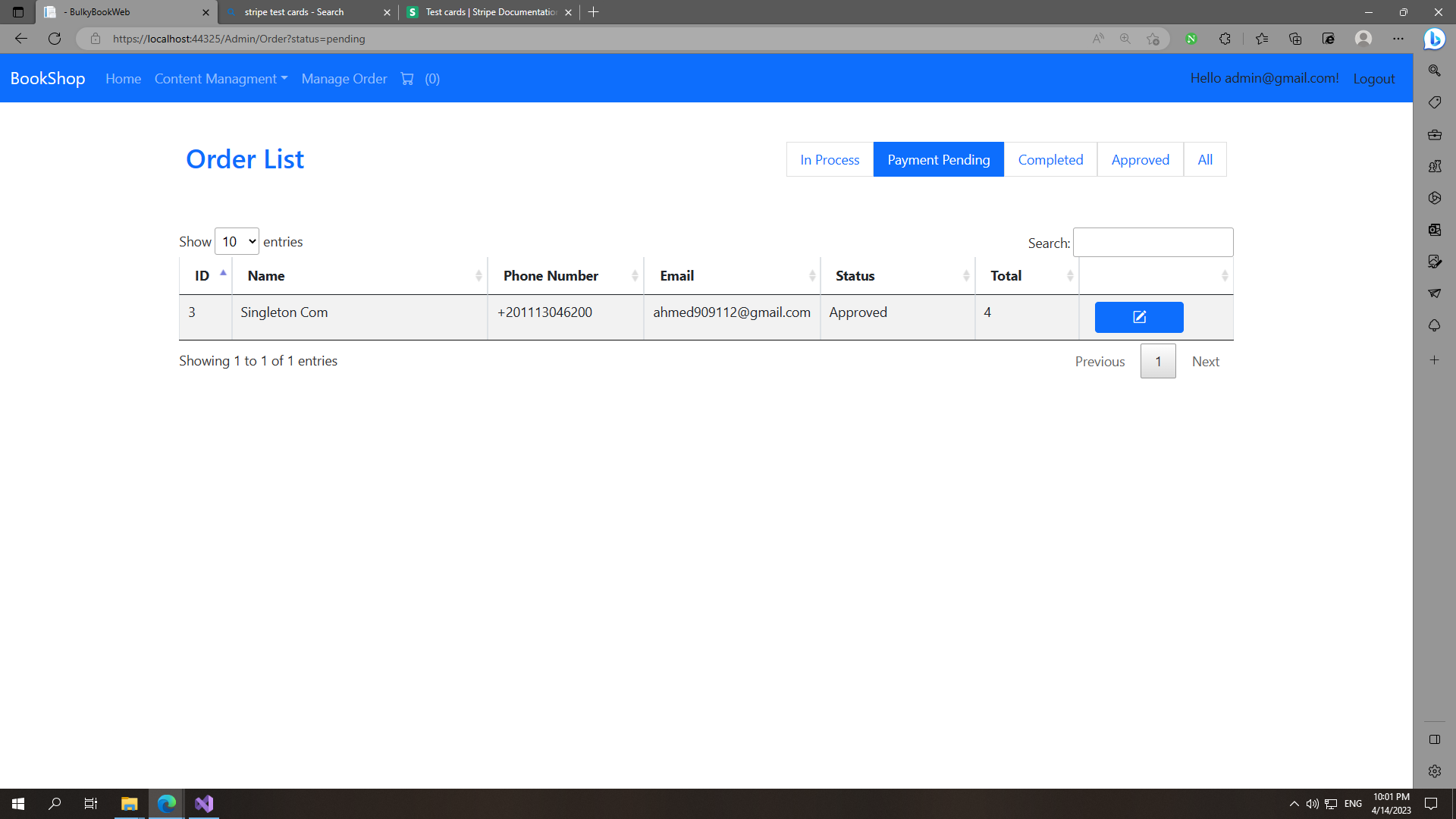Zoom the page with the browser zoom icon
Screen dimensions: 1456x819
click(x=1125, y=39)
